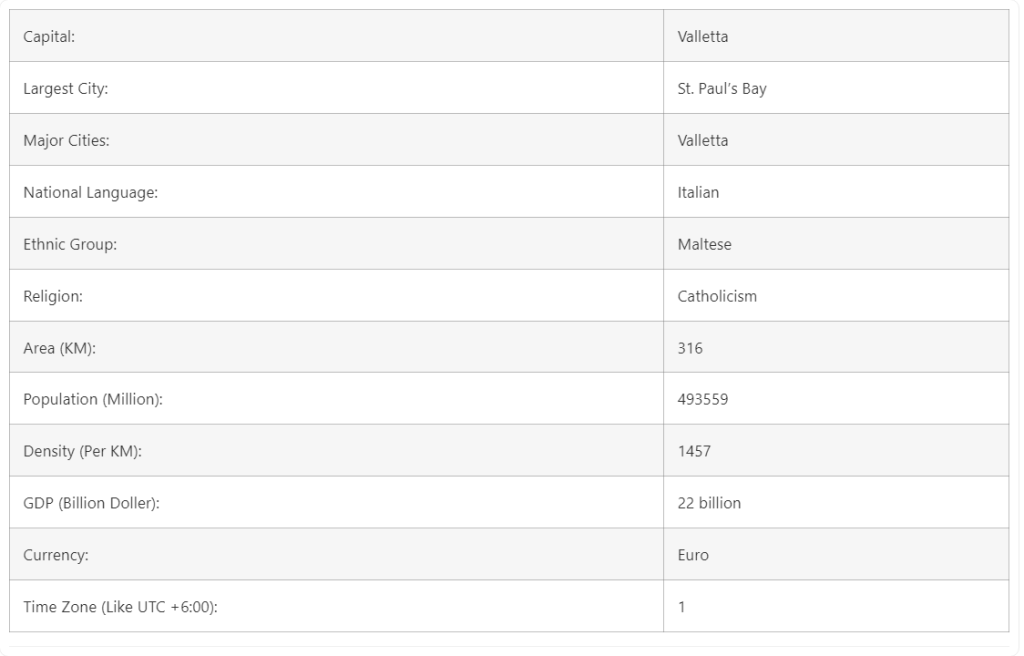Click the Area (KM) value 316
Image resolution: width=1024 pixels, height=656 pixels.
point(690,349)
